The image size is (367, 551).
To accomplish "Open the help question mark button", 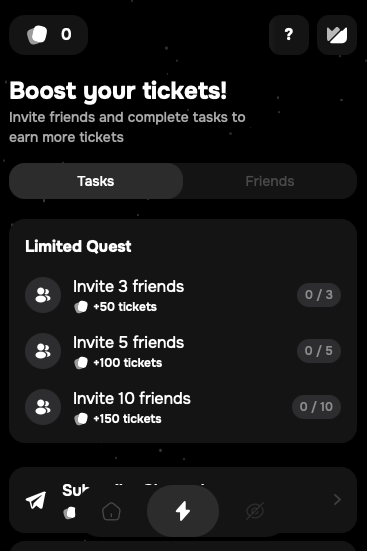I will (289, 35).
